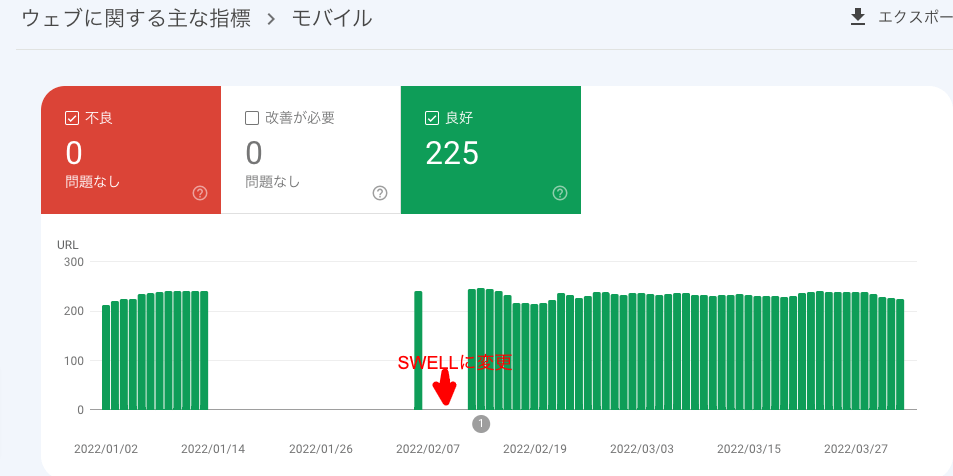Click the 2022/03/15 date axis label
This screenshot has width=953, height=476.
[749, 449]
